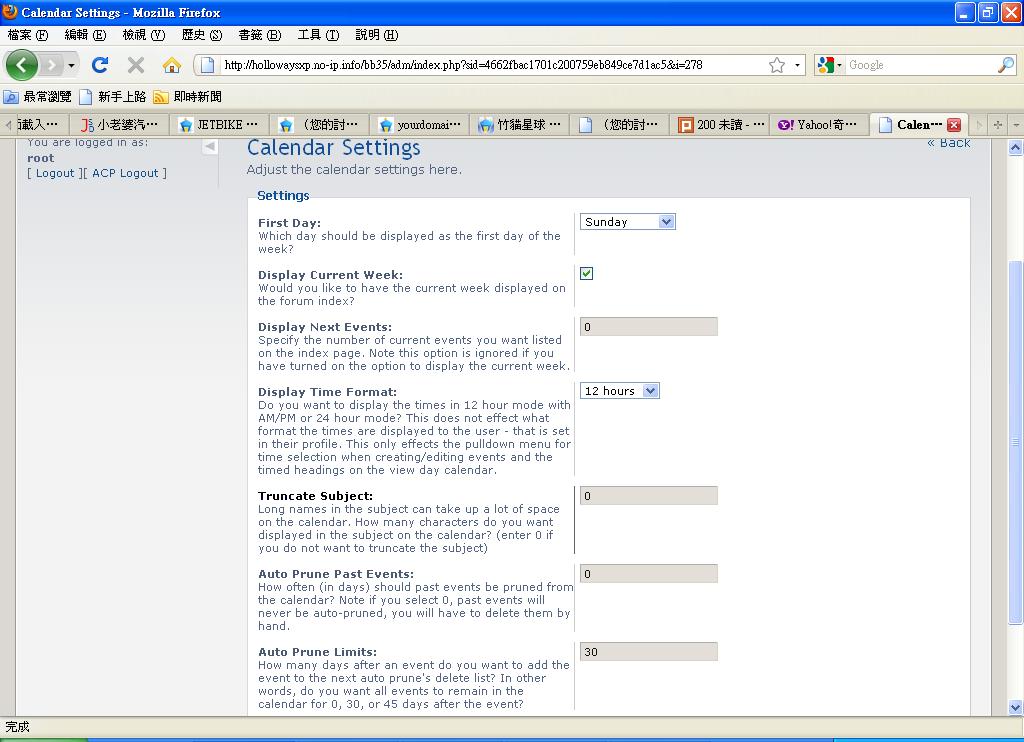Click the Firefox logo in title bar

point(10,12)
